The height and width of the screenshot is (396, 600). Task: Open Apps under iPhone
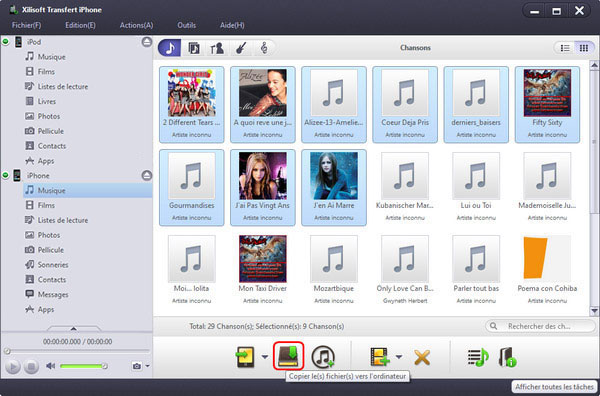(46, 310)
